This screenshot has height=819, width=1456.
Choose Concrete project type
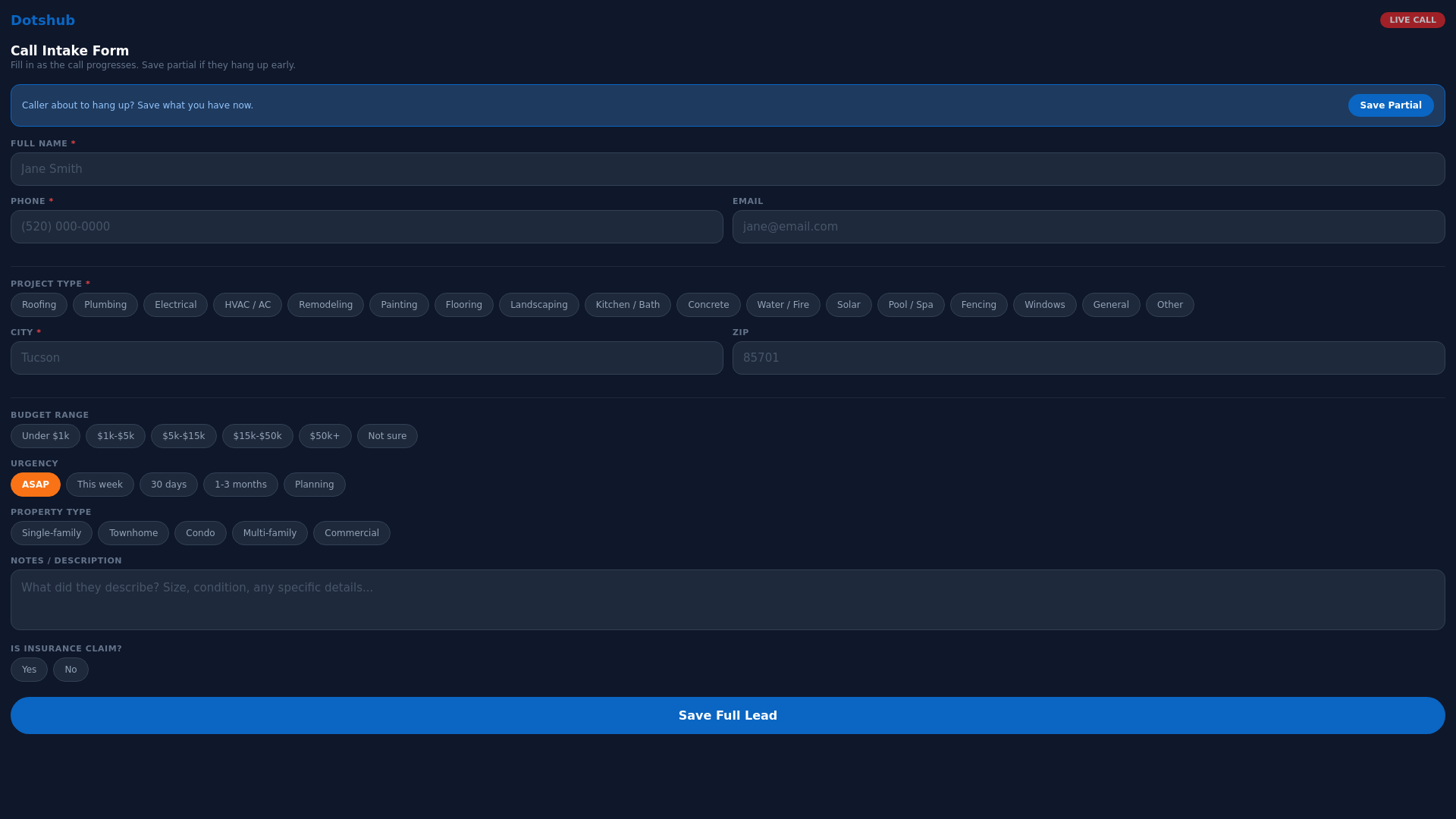click(x=708, y=305)
